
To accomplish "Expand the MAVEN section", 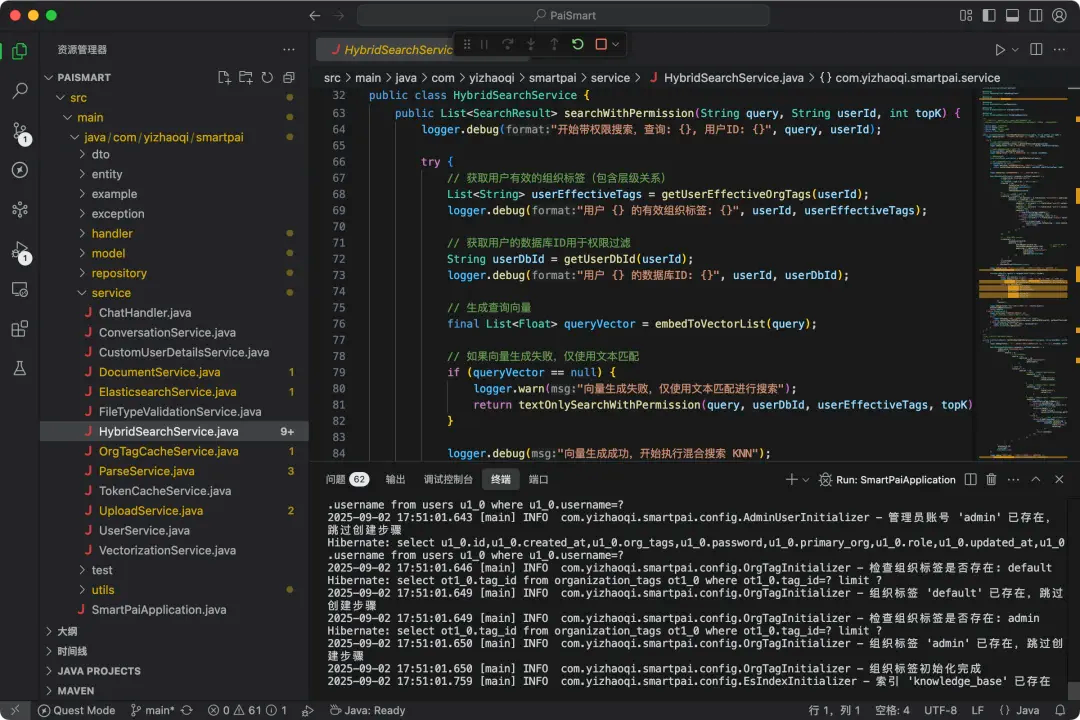I will coord(76,690).
